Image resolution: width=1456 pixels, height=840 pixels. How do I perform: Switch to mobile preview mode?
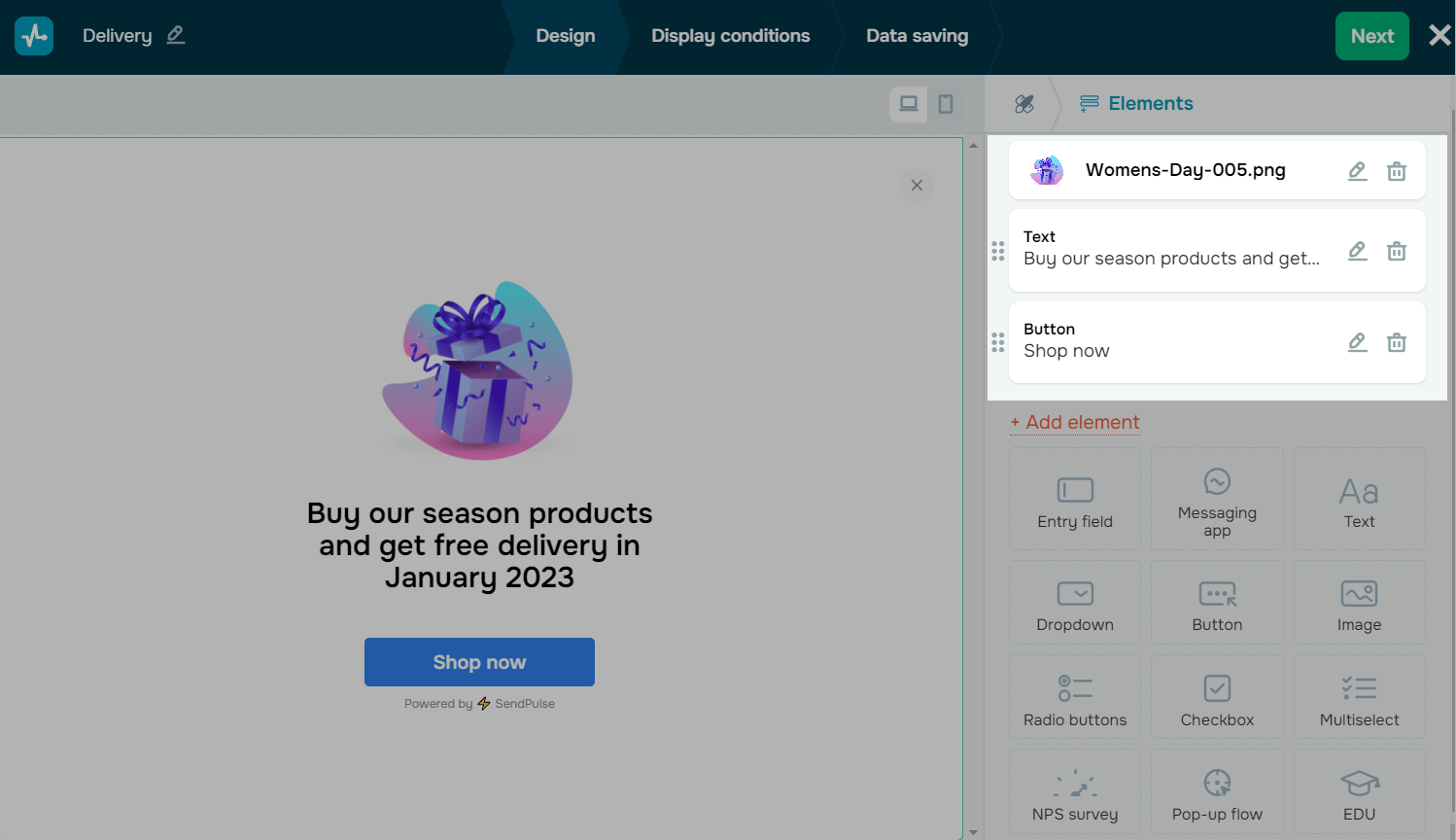(945, 104)
